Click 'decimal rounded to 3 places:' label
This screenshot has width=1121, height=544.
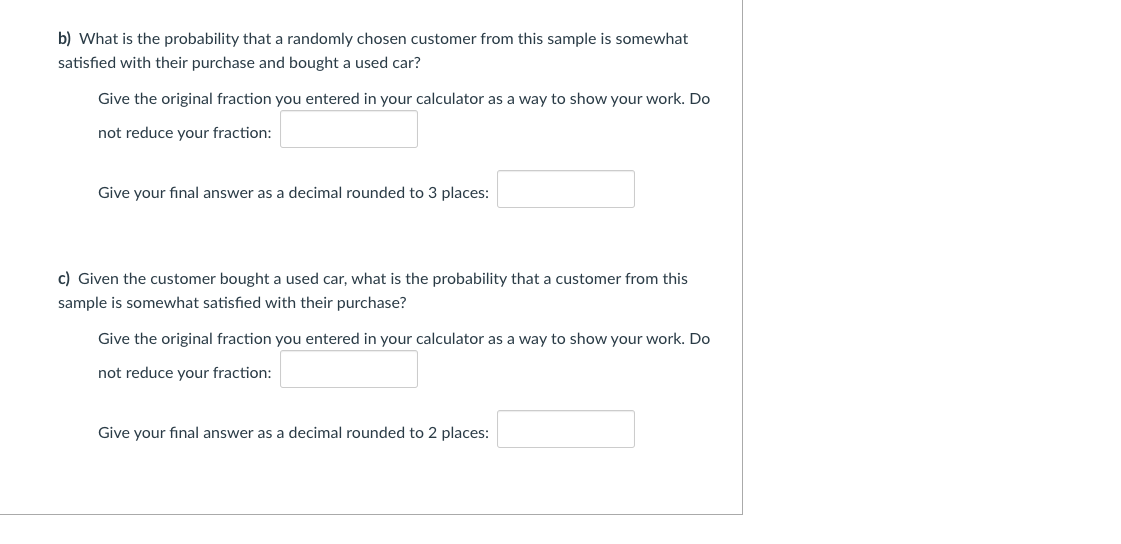point(389,193)
